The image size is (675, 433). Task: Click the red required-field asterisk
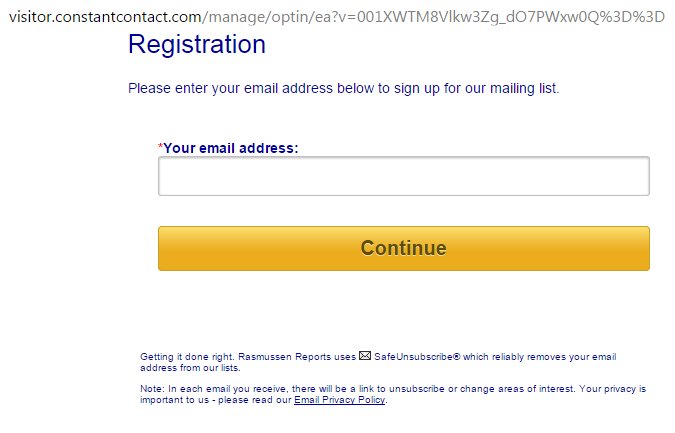tap(160, 147)
